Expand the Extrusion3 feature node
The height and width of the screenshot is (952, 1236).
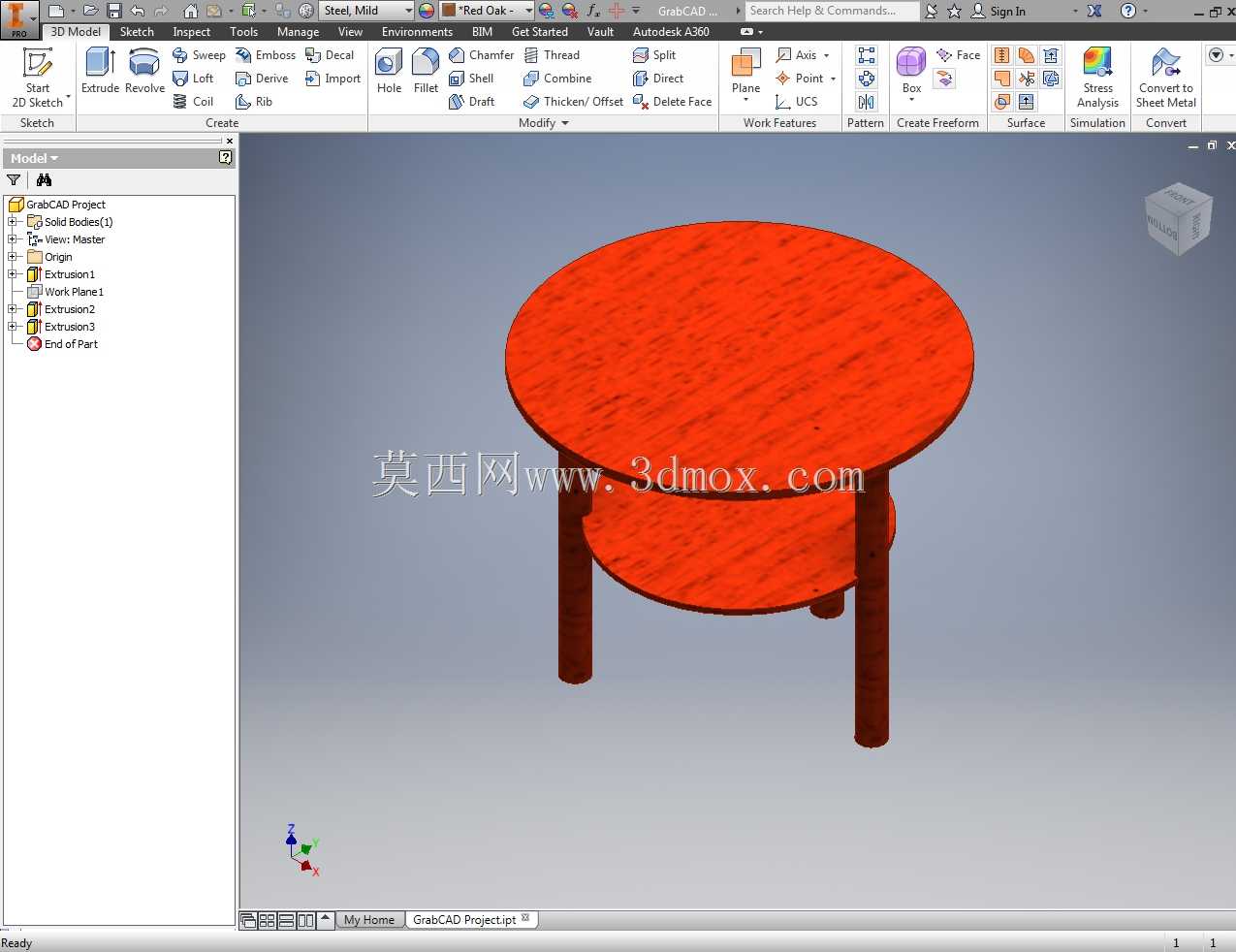(x=13, y=327)
